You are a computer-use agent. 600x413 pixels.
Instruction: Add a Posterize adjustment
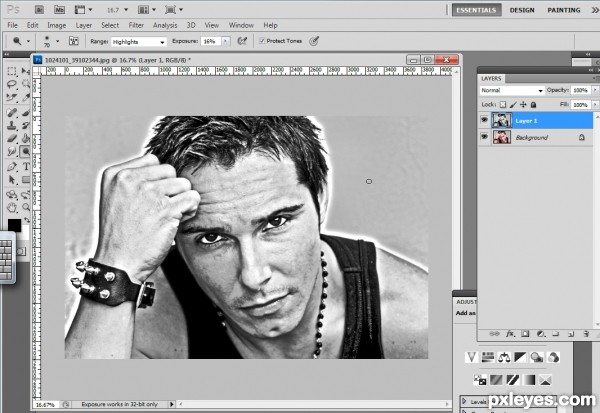click(x=496, y=380)
